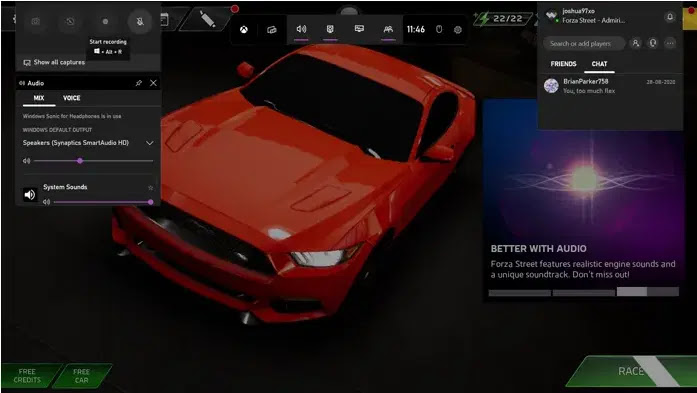Toggle the Audio widget speaker icon in Game Bar
This screenshot has width=697, height=393.
coord(301,29)
